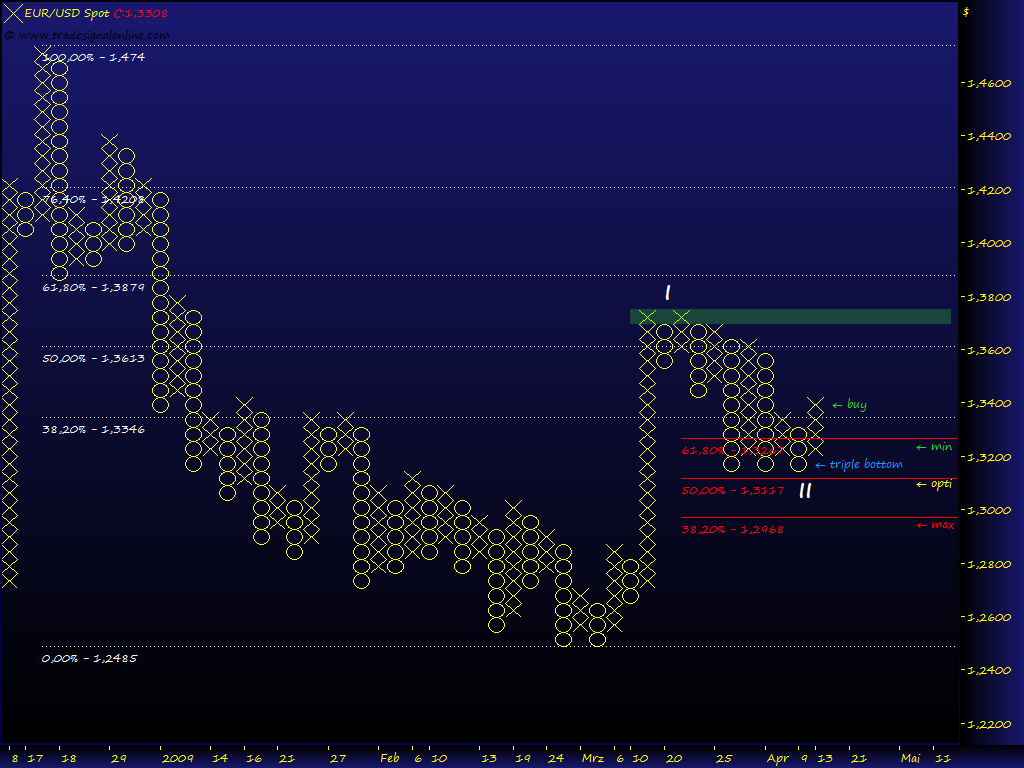The height and width of the screenshot is (768, 1024).
Task: Click the dollar sign icon in the top-right corner
Action: (x=967, y=13)
